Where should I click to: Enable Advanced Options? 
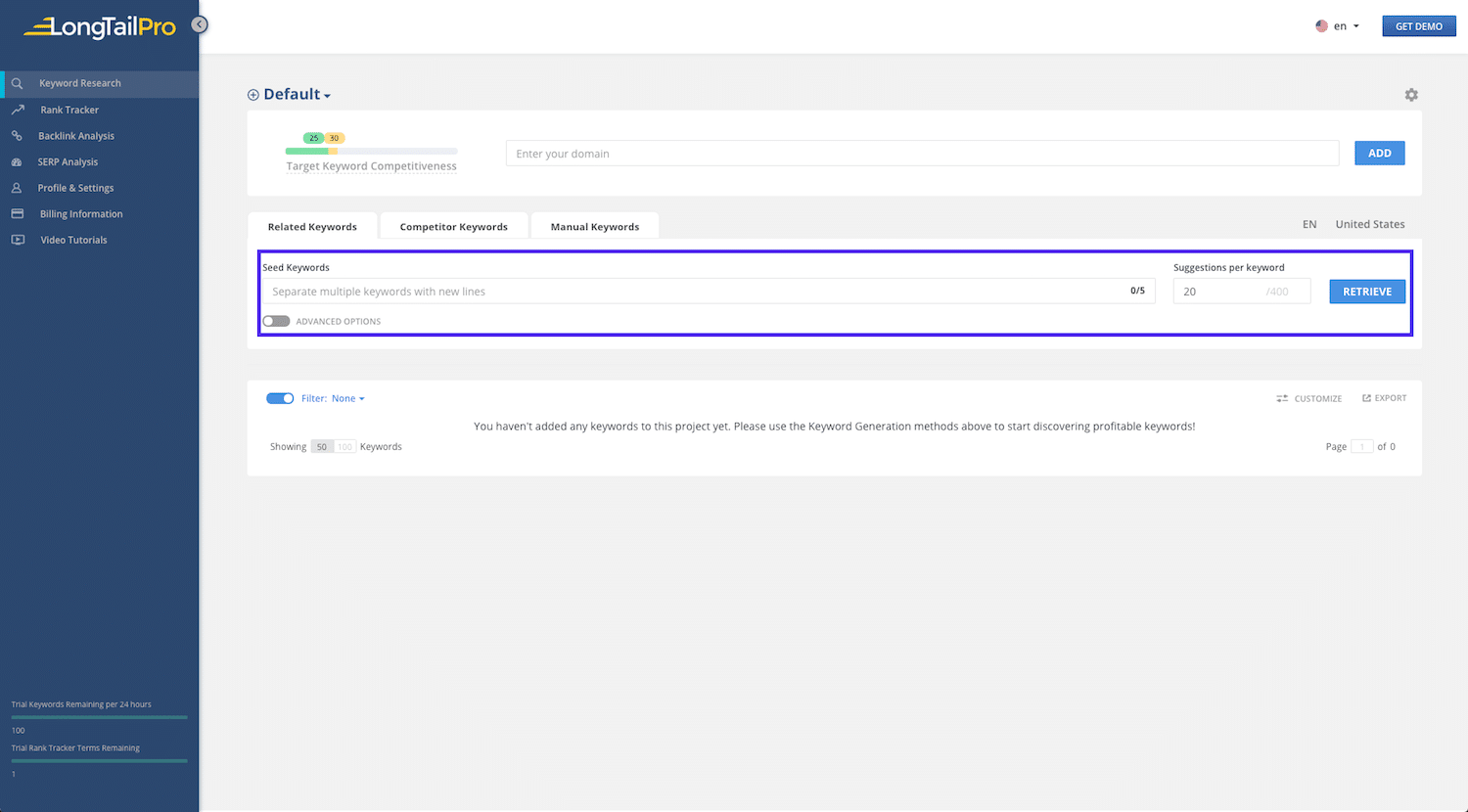[275, 321]
